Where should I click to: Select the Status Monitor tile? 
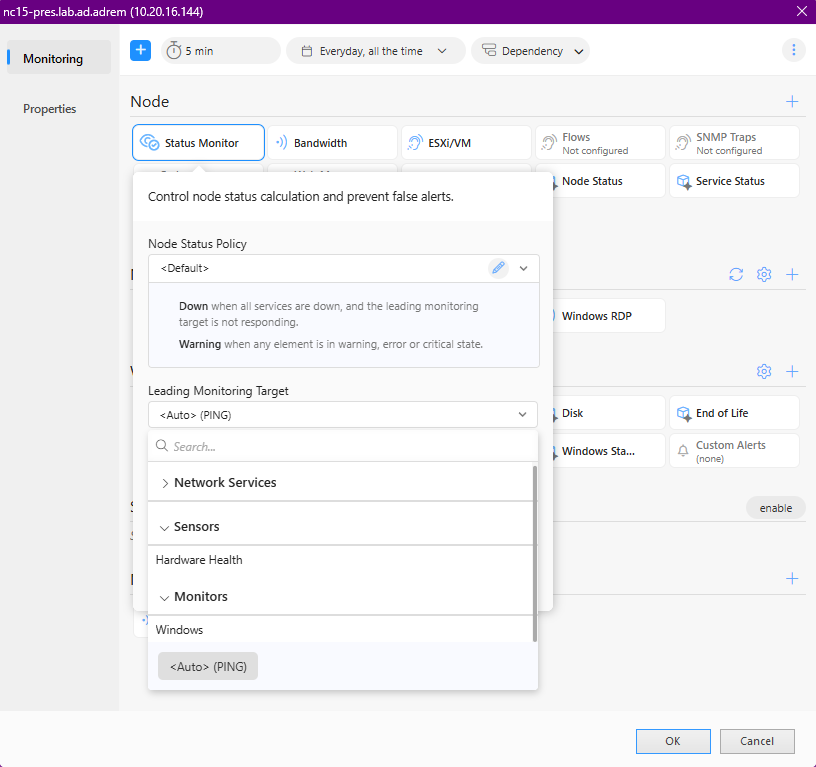point(198,143)
